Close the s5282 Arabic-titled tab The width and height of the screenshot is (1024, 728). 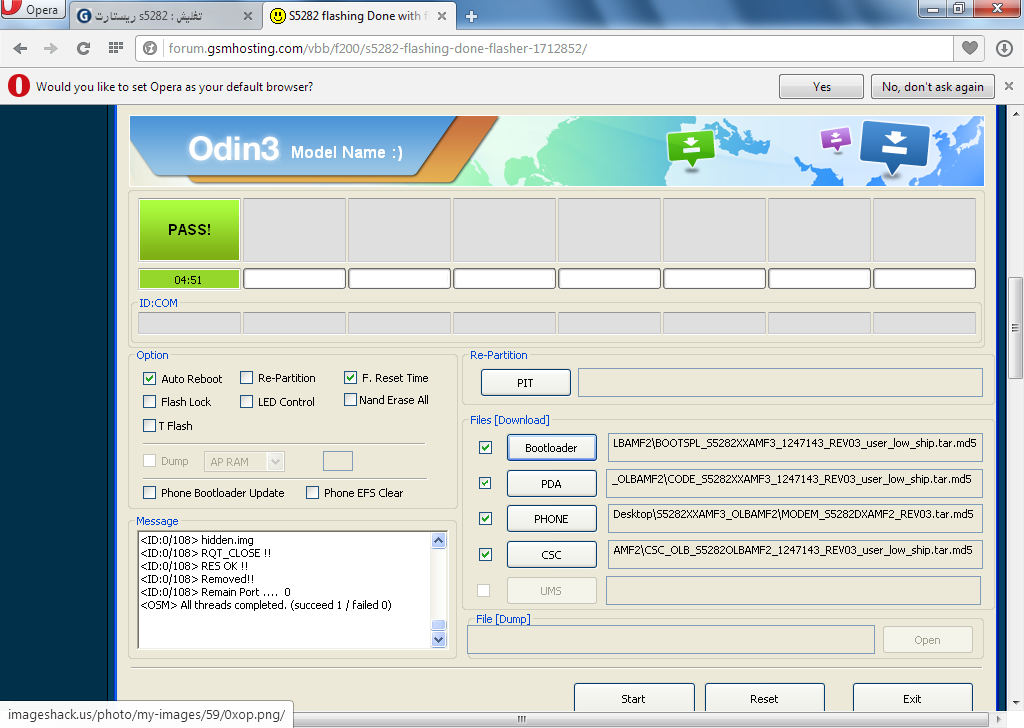point(248,16)
